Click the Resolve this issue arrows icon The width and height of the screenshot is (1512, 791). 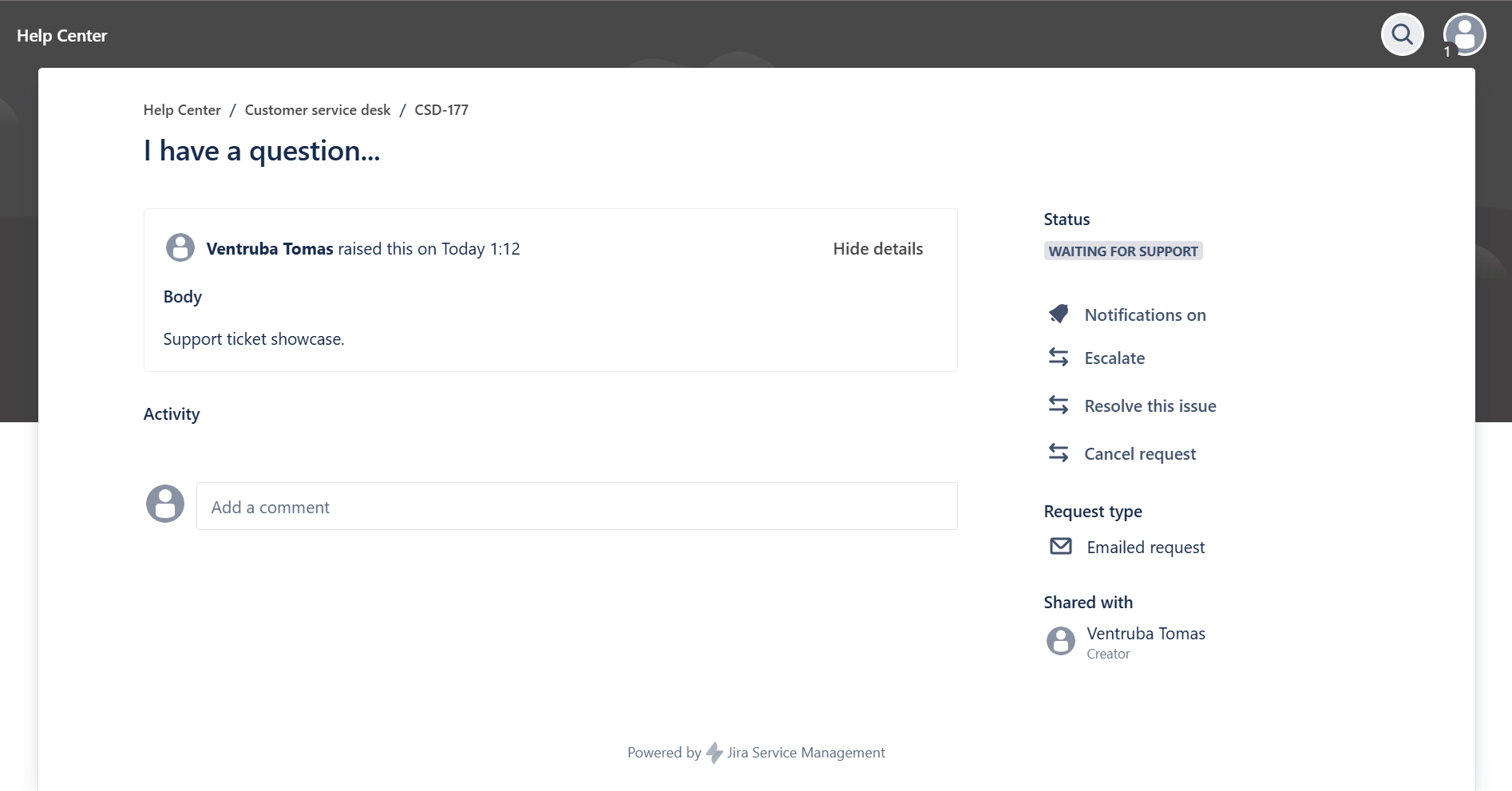(1059, 405)
